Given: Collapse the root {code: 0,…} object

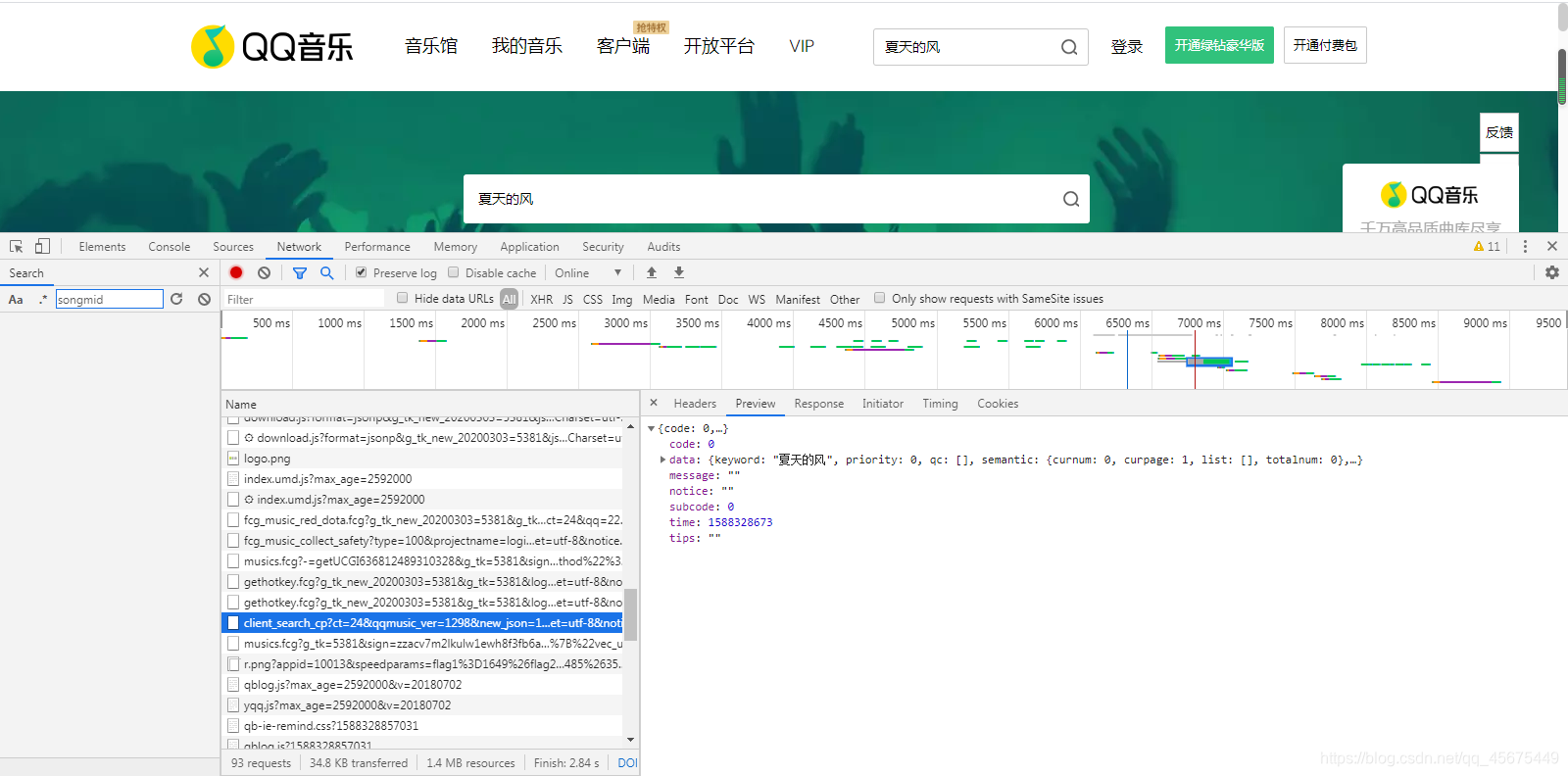Looking at the screenshot, I should pyautogui.click(x=651, y=428).
